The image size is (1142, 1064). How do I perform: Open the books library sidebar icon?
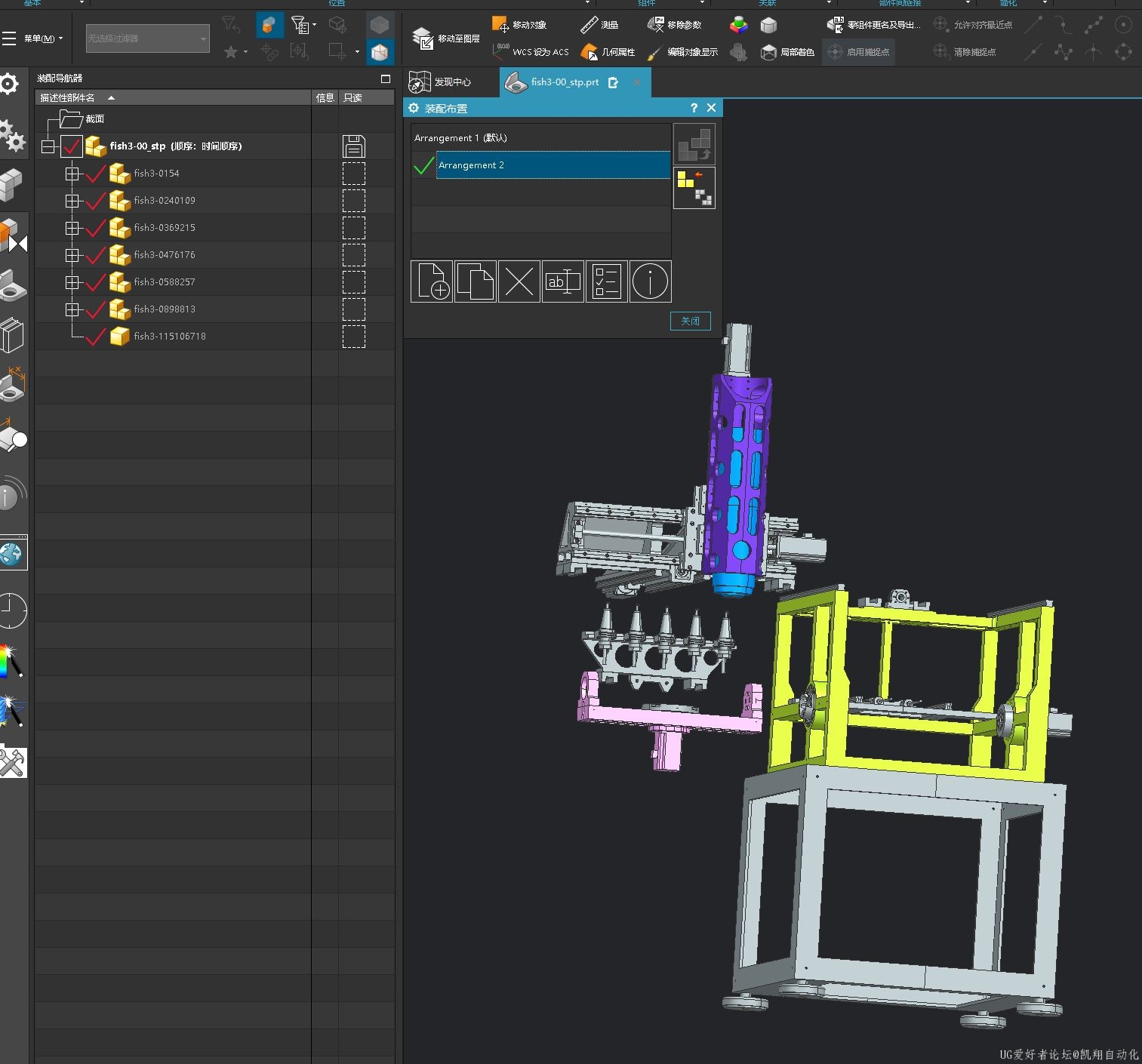coord(11,335)
